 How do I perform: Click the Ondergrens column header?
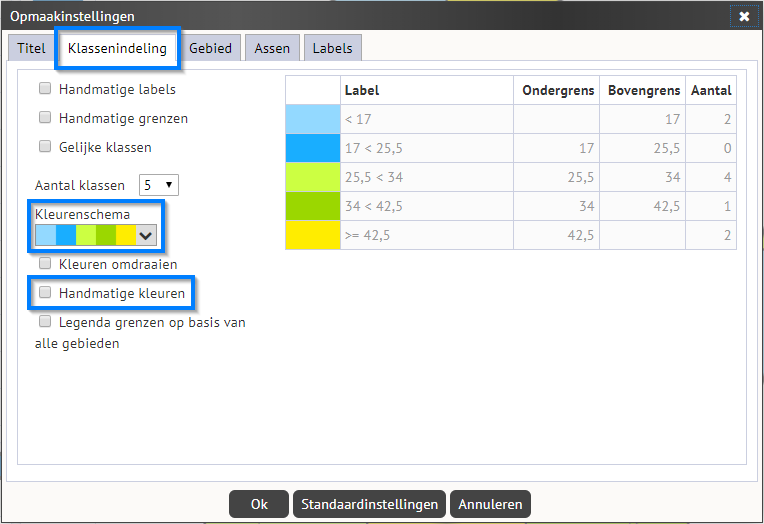556,90
